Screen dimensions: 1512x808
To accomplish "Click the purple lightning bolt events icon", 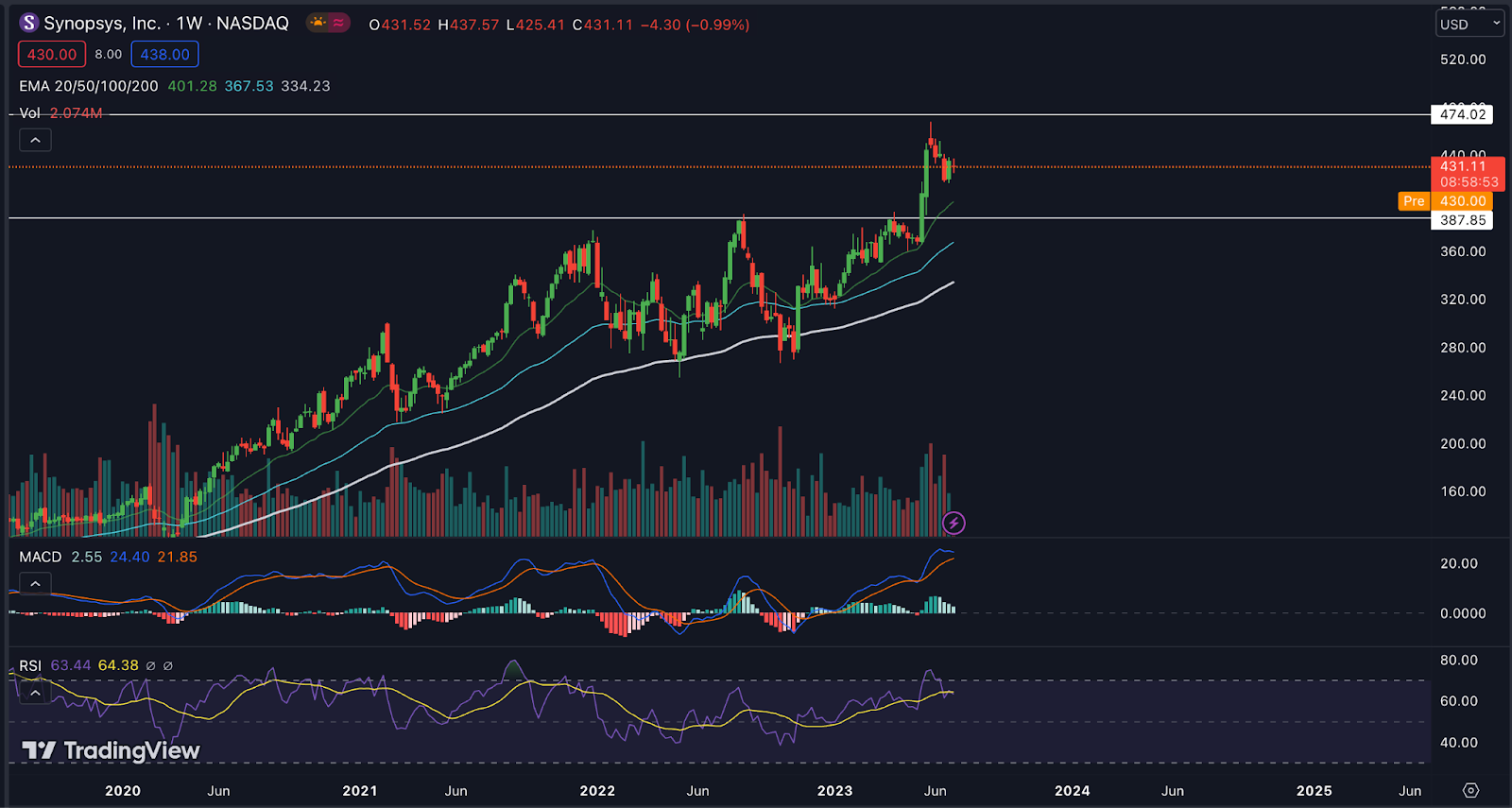I will [x=954, y=523].
